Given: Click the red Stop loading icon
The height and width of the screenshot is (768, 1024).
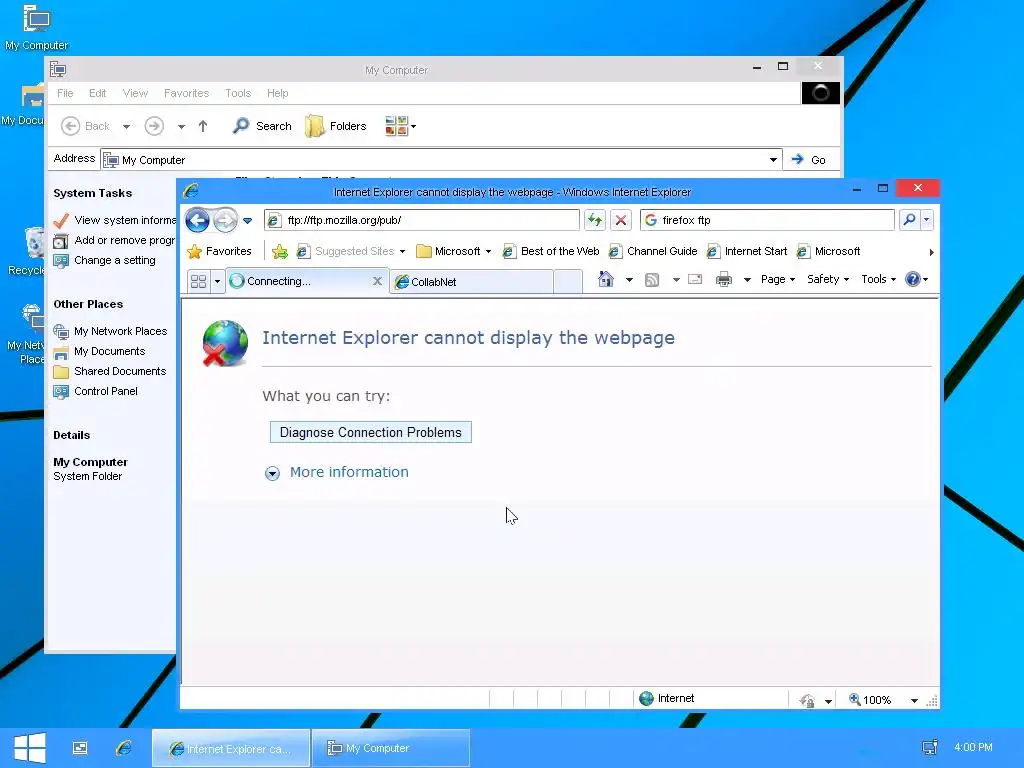Looking at the screenshot, I should click(621, 220).
